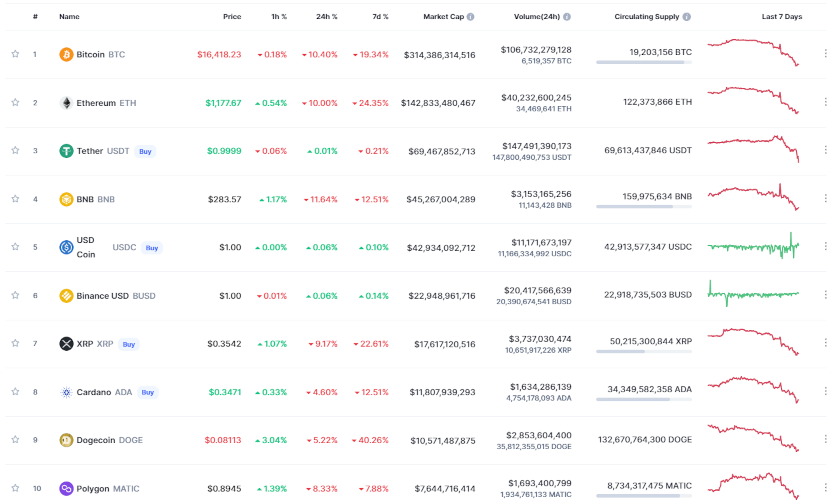Click the purple Polygon logo icon
The image size is (836, 503).
point(66,488)
